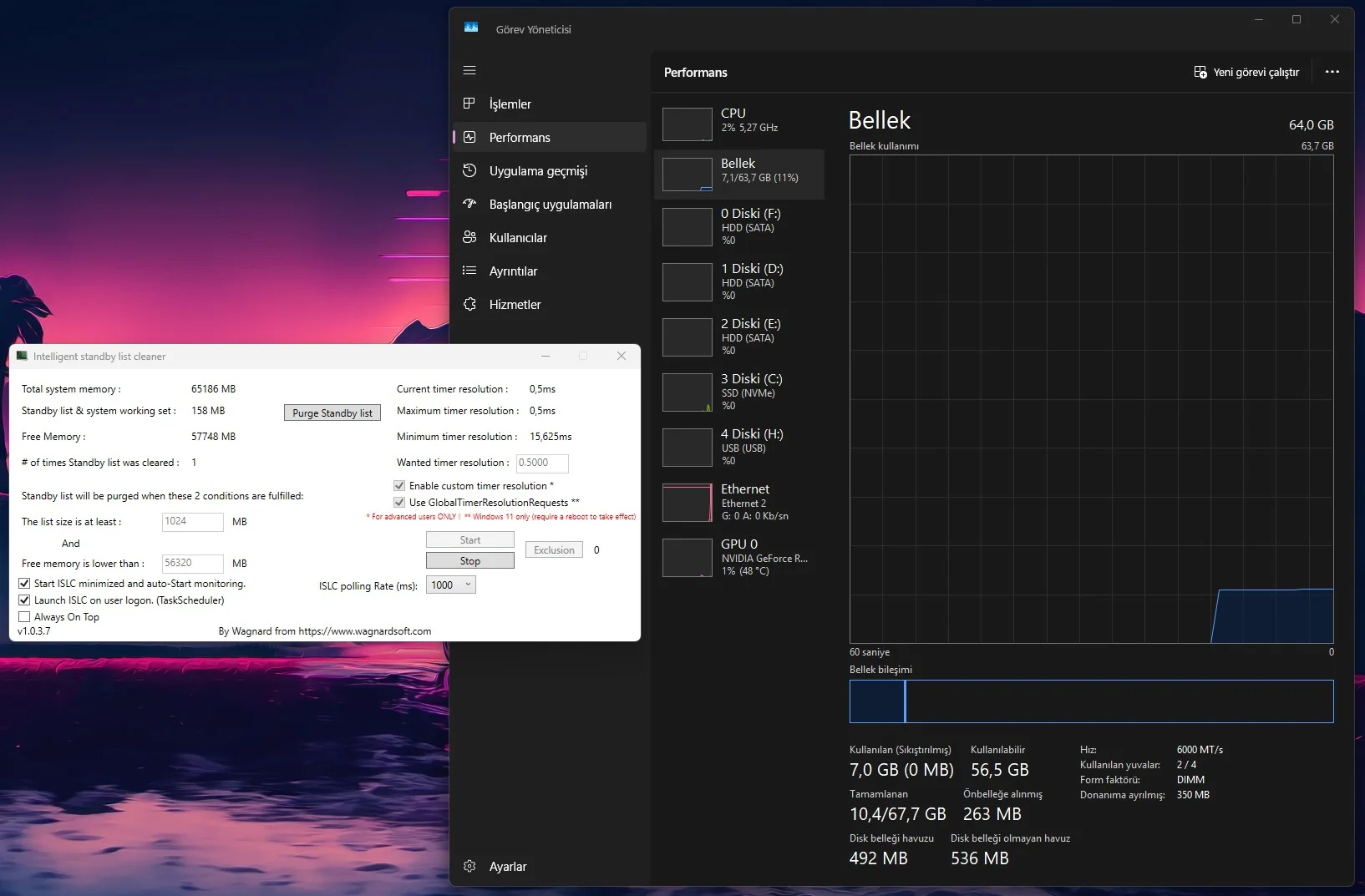Enable Always On Top checkbox

[x=24, y=617]
